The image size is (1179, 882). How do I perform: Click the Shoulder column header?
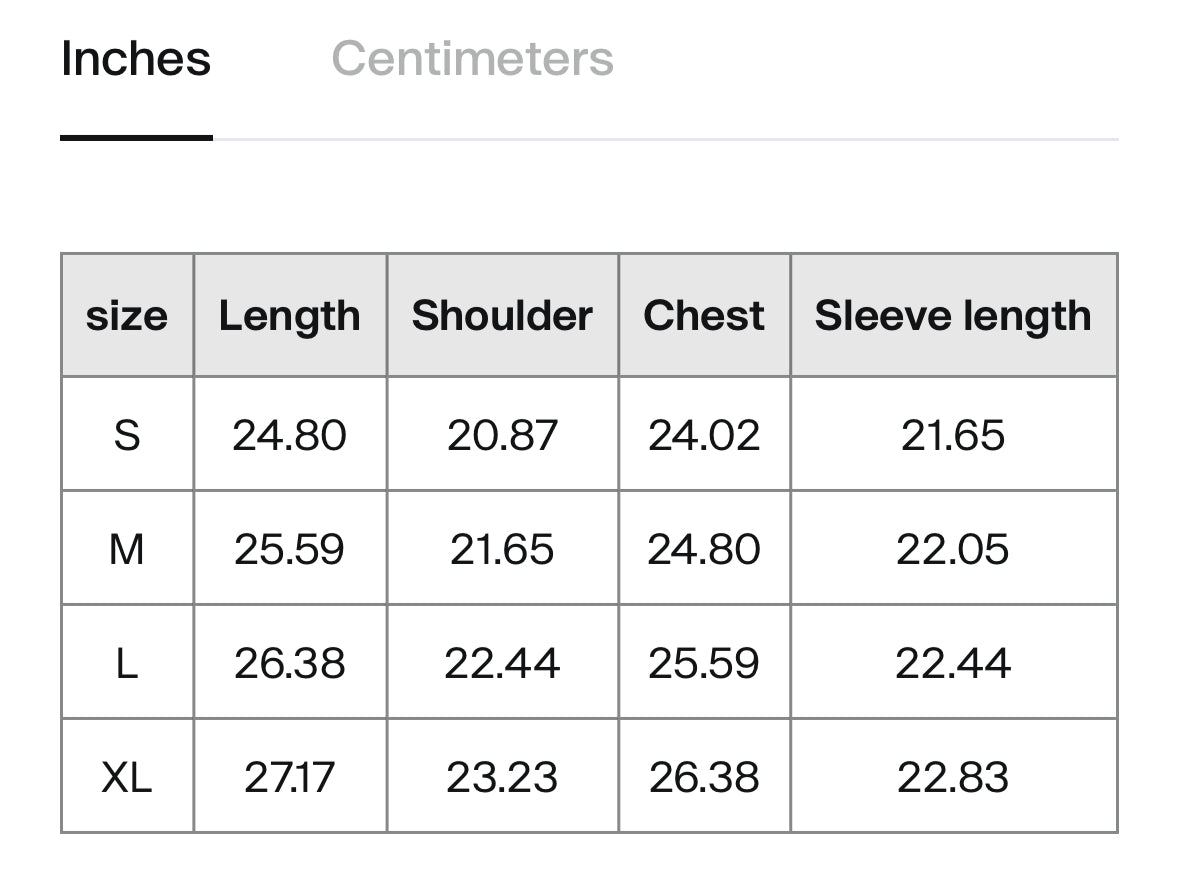(502, 316)
